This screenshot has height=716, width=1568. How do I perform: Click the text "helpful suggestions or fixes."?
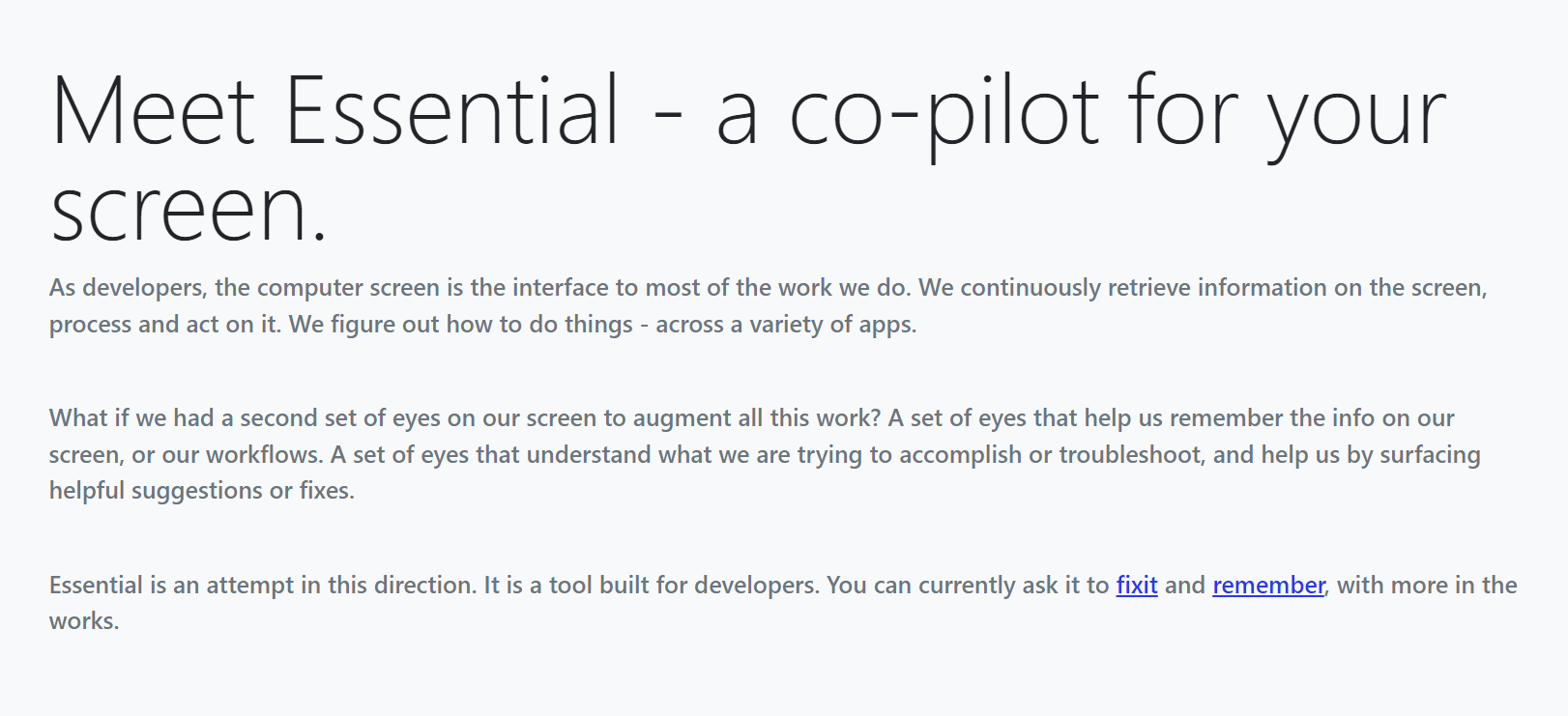[202, 490]
